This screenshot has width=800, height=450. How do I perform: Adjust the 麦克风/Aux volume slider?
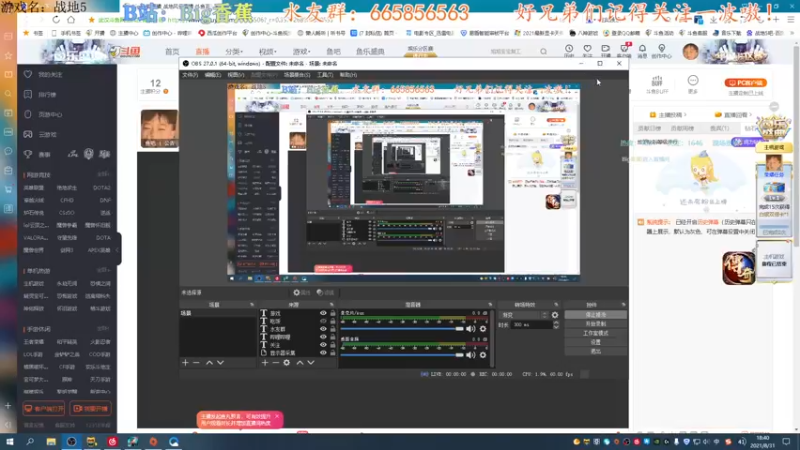click(402, 329)
